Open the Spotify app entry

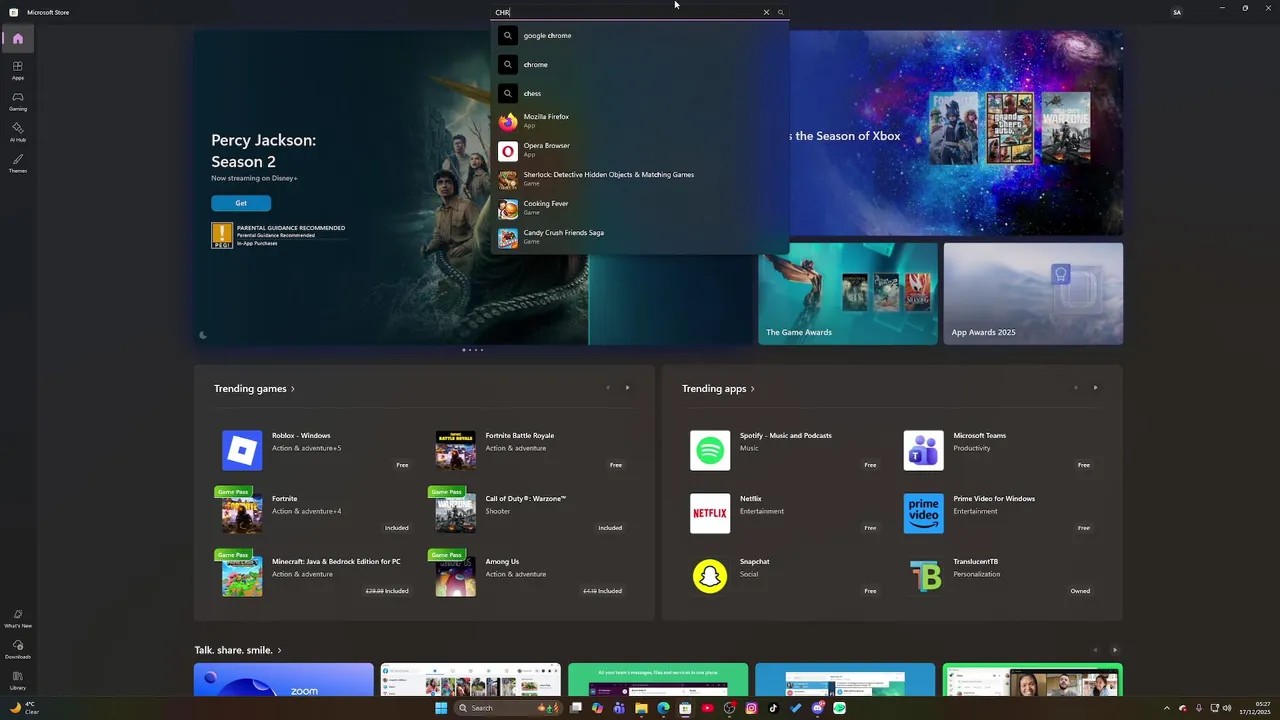click(784, 450)
